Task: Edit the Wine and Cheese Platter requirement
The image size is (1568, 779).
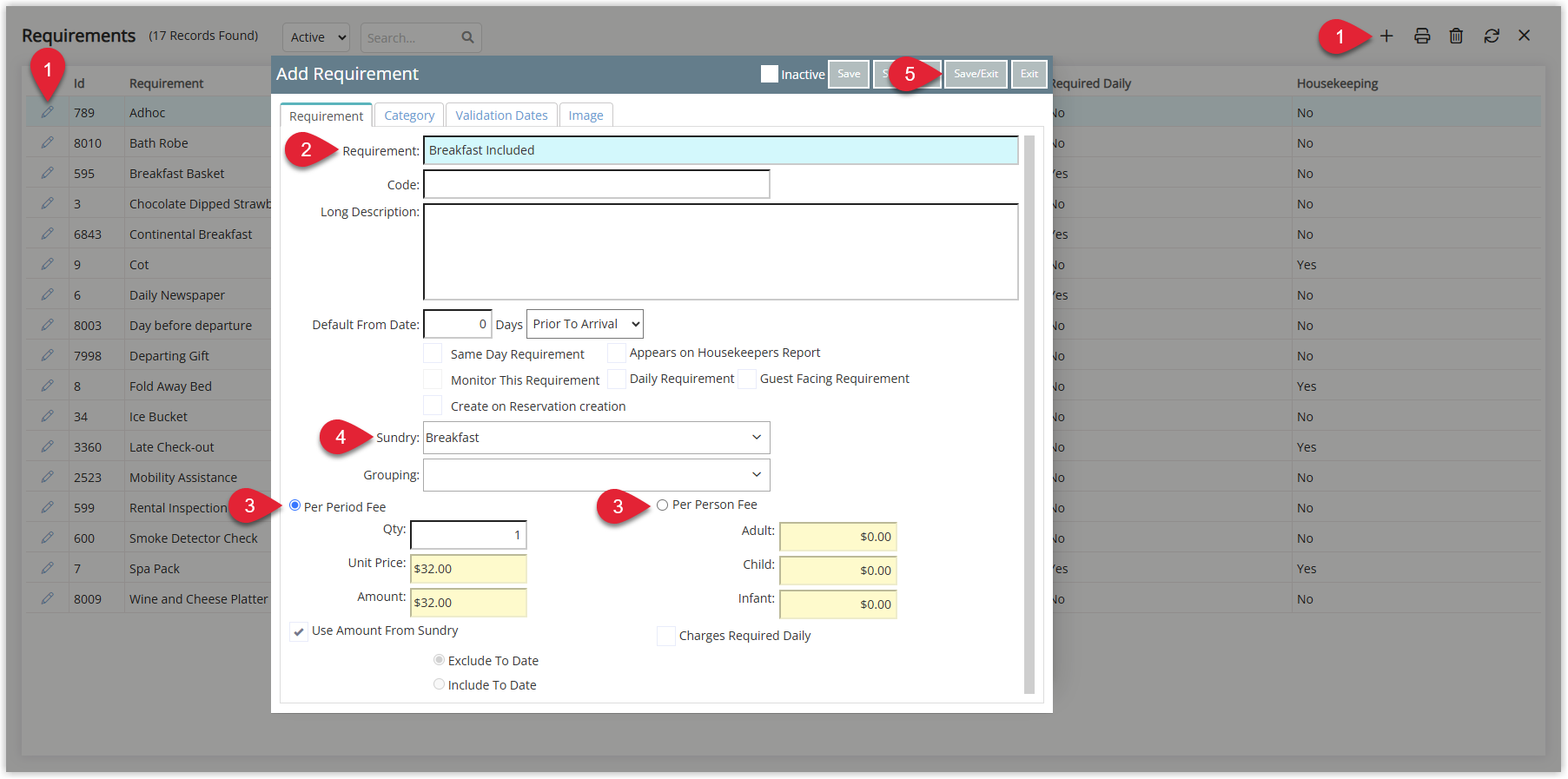Action: pyautogui.click(x=47, y=598)
